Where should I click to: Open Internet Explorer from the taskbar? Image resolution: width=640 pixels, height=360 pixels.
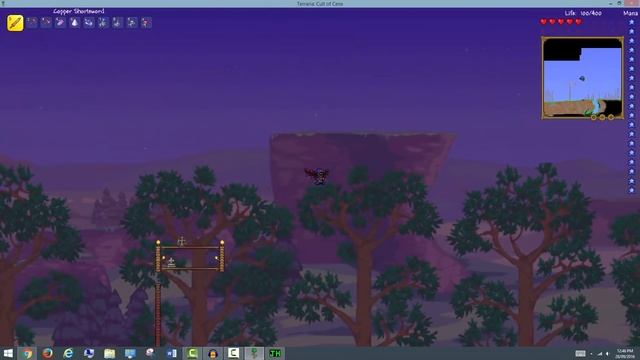(68, 353)
